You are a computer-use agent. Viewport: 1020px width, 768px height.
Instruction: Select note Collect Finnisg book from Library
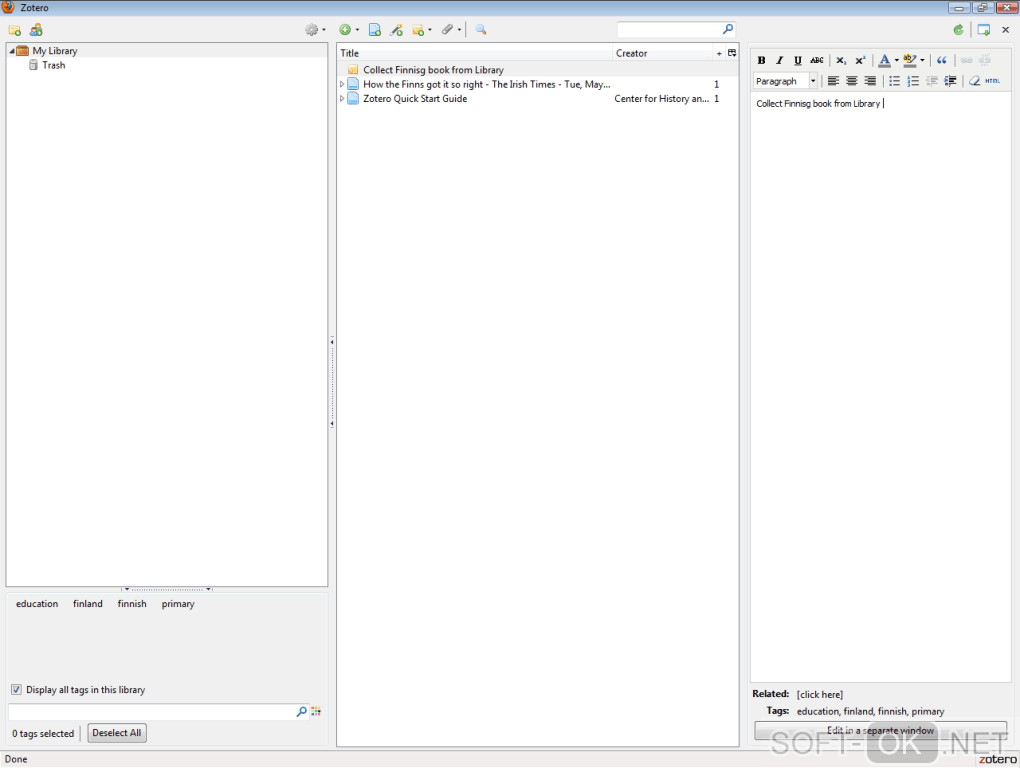point(537,70)
